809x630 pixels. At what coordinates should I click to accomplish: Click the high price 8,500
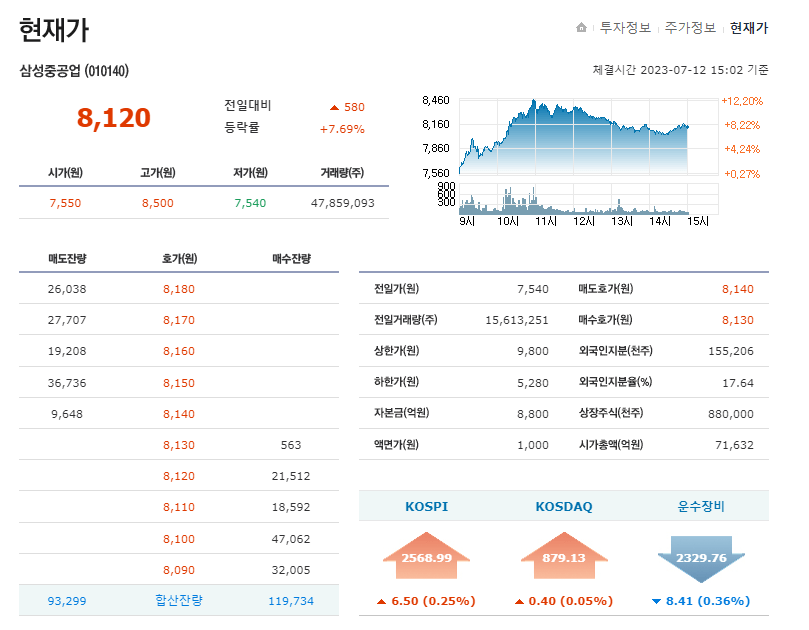click(x=158, y=203)
